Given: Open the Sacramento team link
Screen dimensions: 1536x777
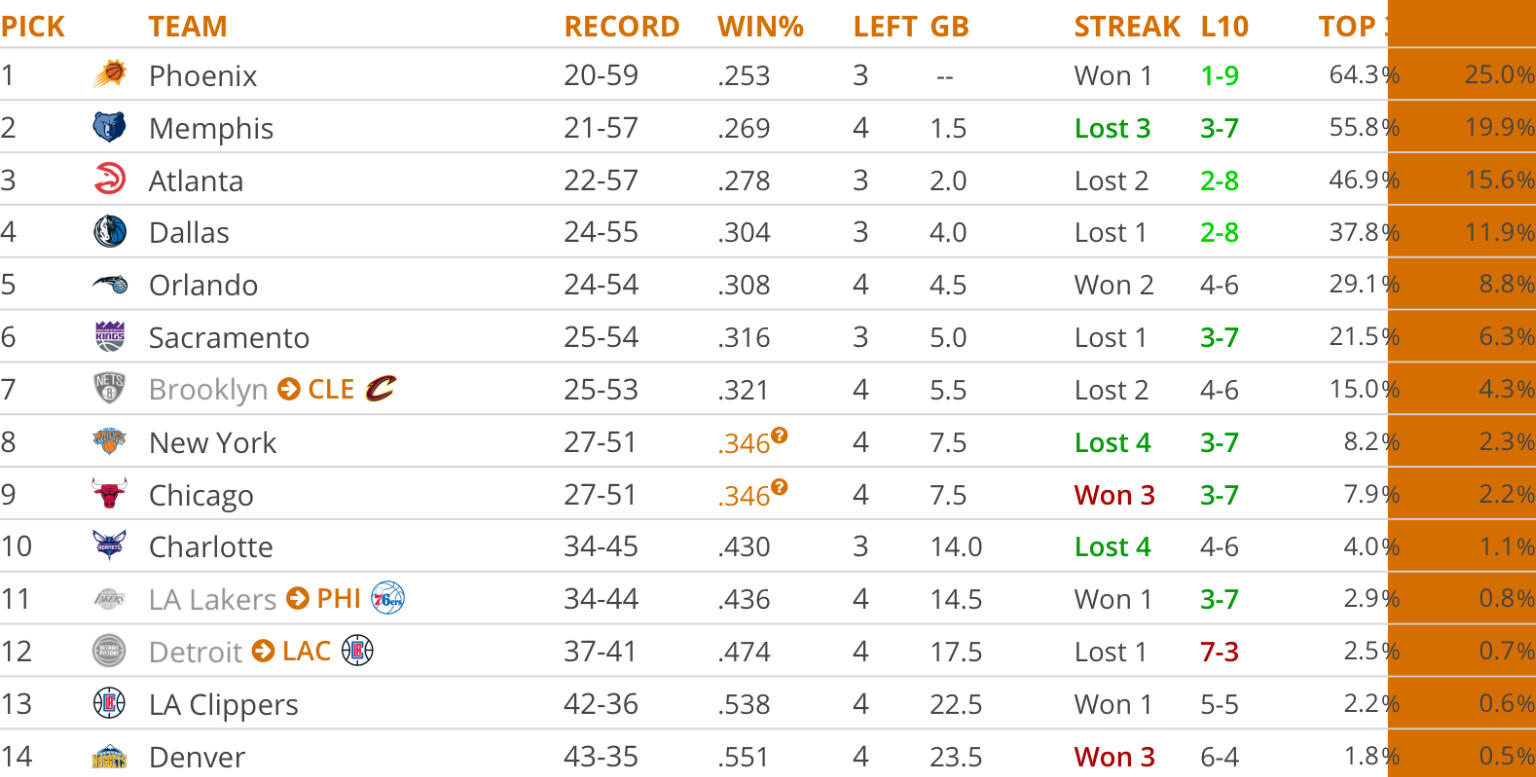Looking at the screenshot, I should pyautogui.click(x=229, y=338).
